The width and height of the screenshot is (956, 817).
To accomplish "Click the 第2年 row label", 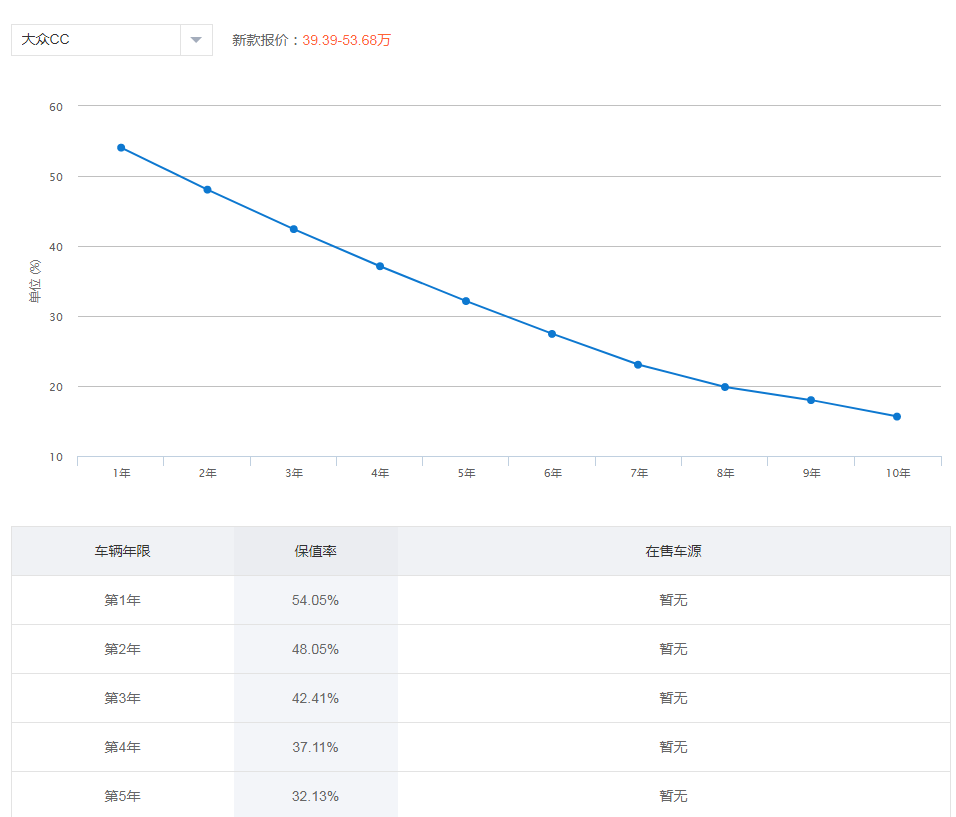I will point(123,649).
